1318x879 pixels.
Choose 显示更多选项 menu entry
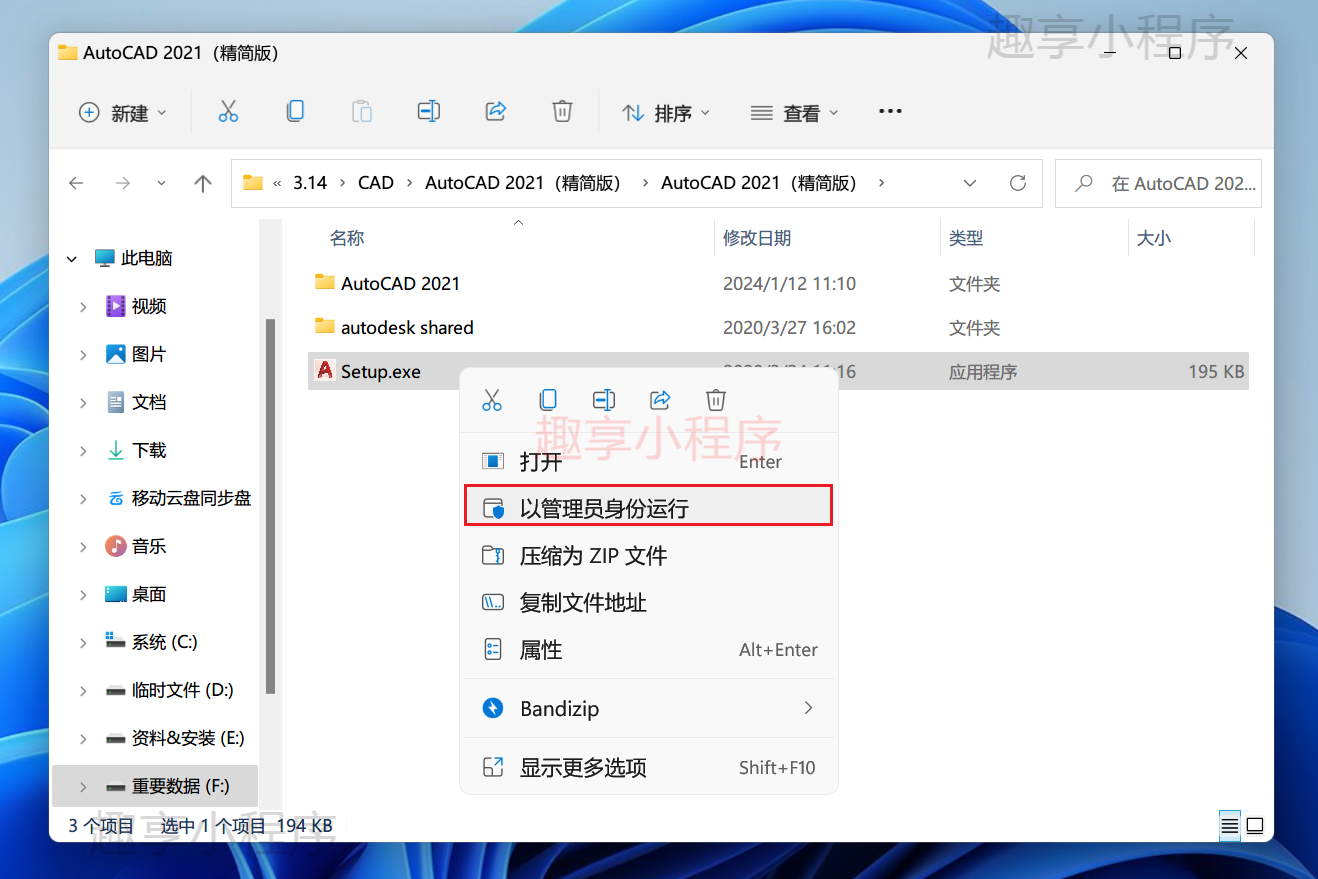point(649,767)
